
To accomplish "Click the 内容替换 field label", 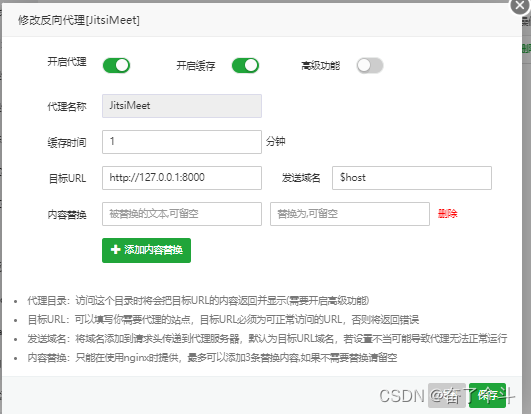I will (67, 215).
